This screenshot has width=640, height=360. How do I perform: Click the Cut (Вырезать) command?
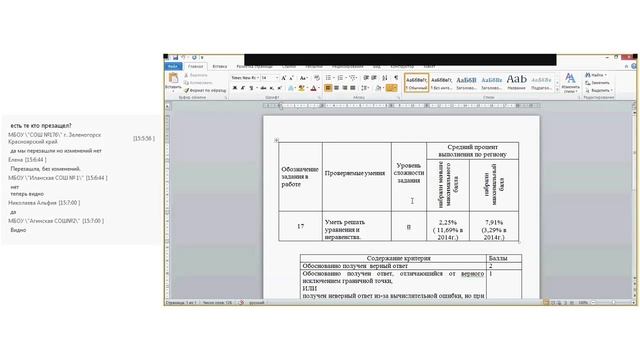tap(196, 76)
